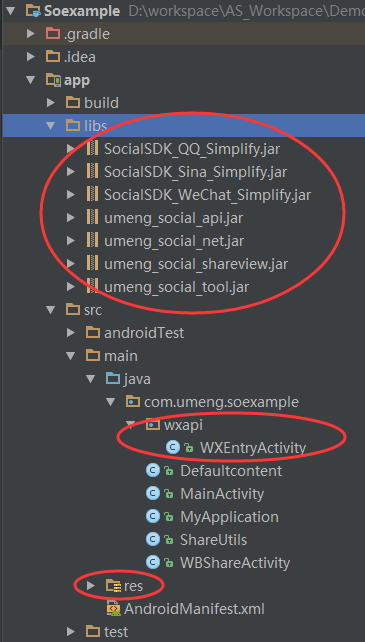This screenshot has height=642, width=365.
Task: Click the res resources folder icon
Action: [x=113, y=586]
